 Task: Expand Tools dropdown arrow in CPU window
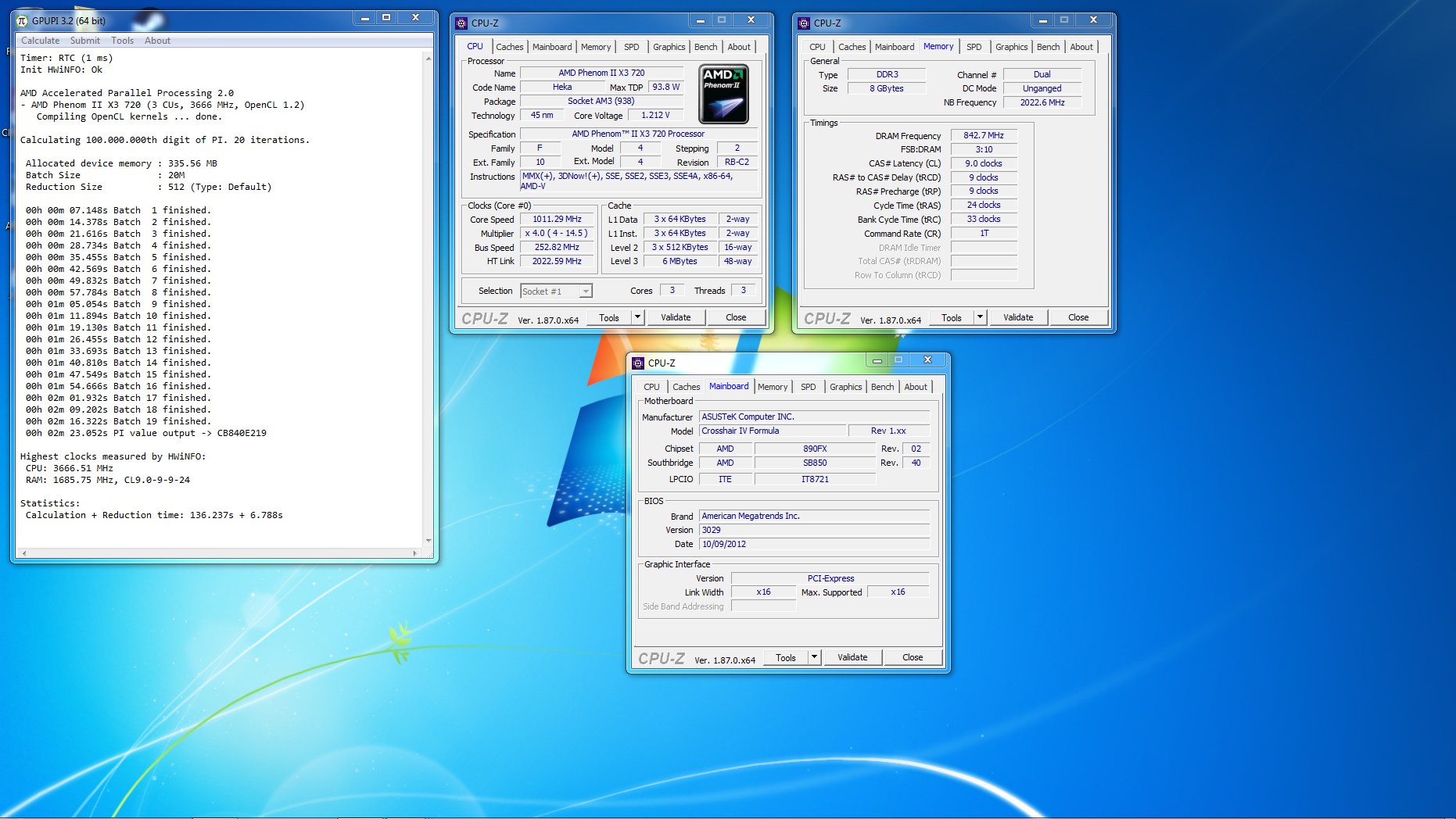pyautogui.click(x=638, y=317)
